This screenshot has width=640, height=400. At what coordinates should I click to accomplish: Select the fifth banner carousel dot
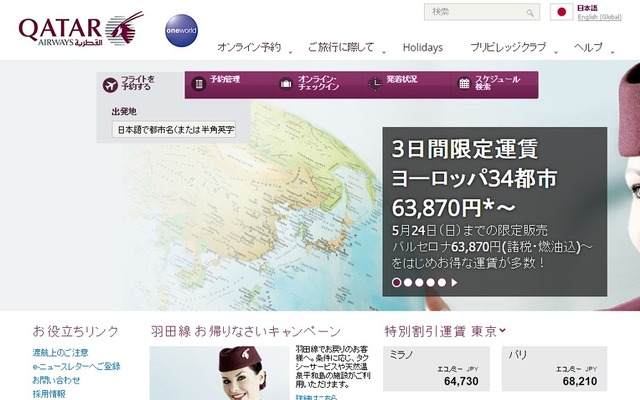point(442,282)
